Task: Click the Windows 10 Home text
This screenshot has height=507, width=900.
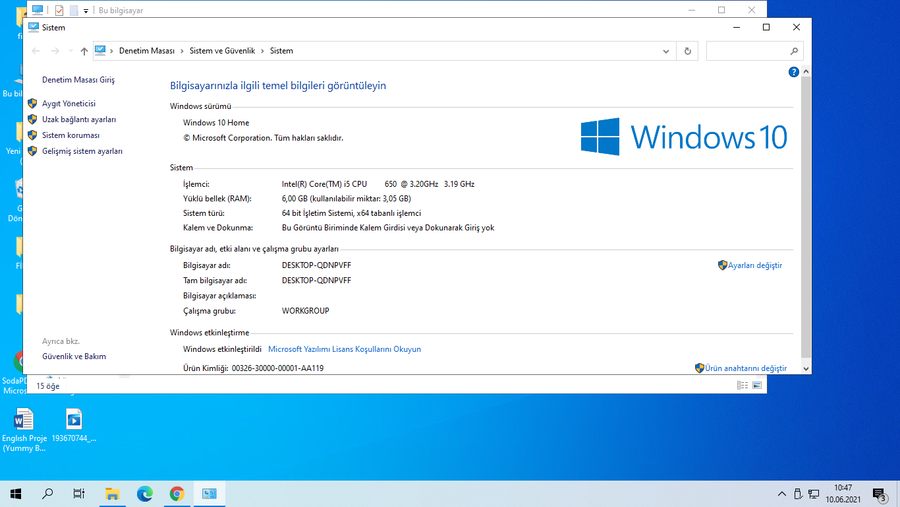Action: point(216,122)
